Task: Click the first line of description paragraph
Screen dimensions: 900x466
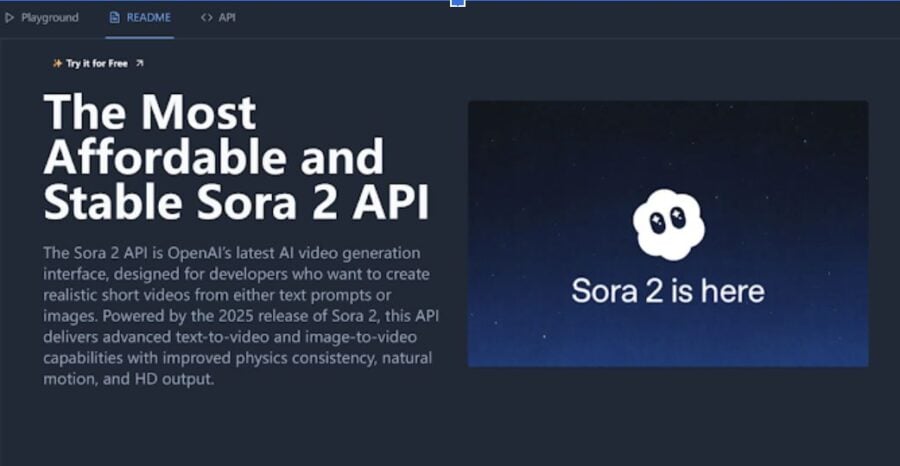Action: coord(232,252)
